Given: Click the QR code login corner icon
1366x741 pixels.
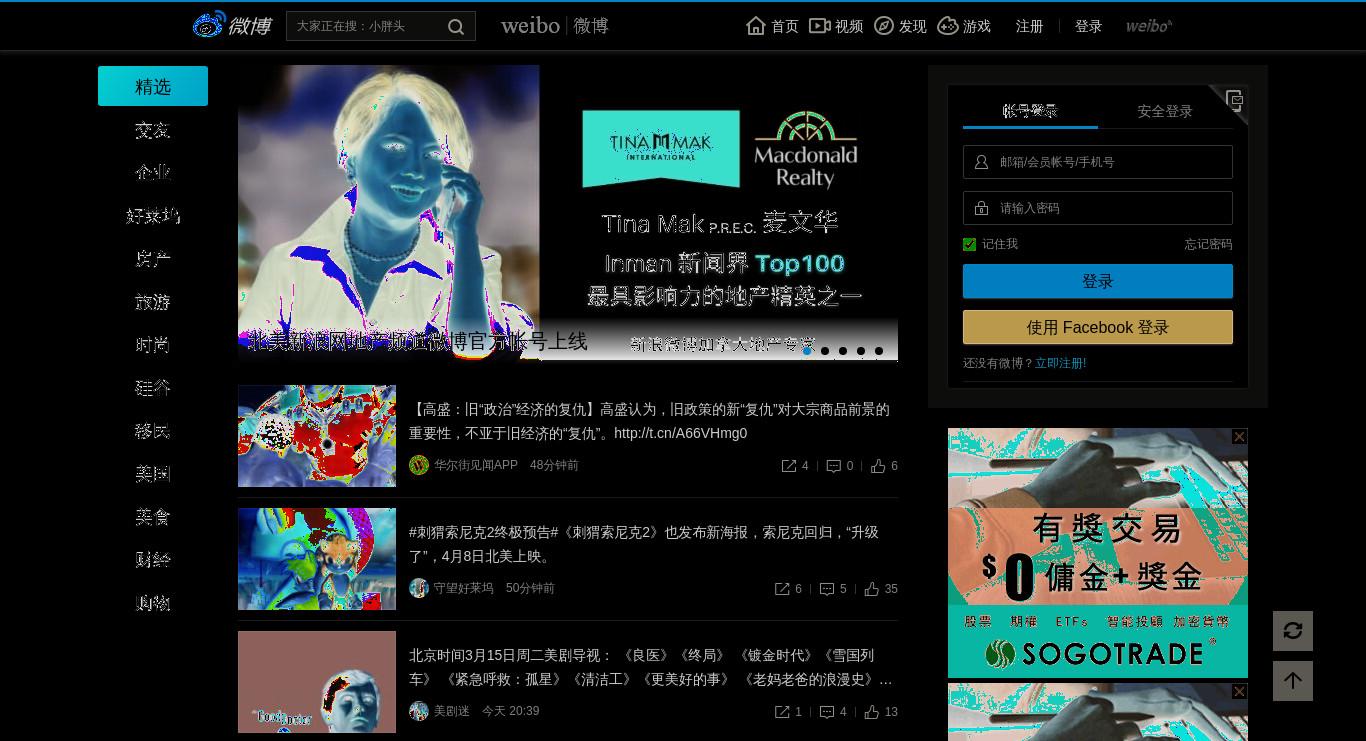Looking at the screenshot, I should click(1234, 99).
